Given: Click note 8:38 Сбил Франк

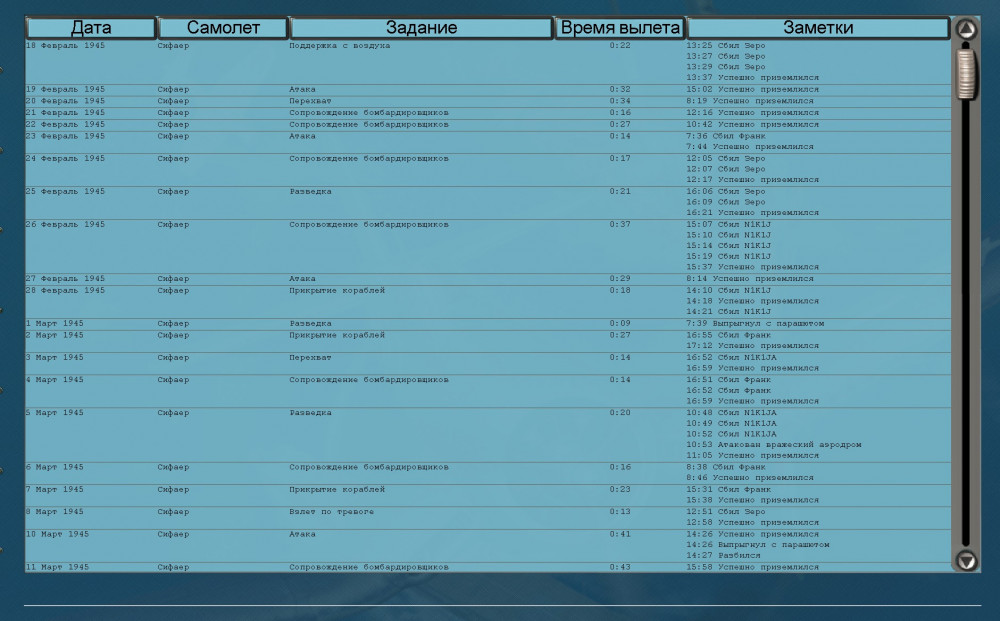Looking at the screenshot, I should (726, 467).
